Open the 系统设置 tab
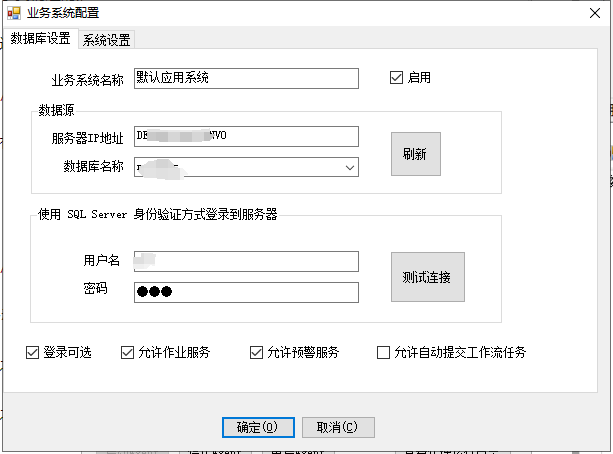Screen dimensions: 613x454 (106, 40)
